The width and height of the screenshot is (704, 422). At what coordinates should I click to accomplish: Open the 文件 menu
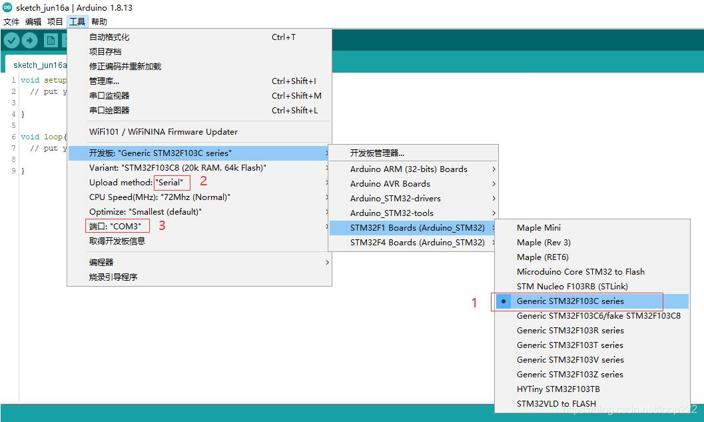11,22
